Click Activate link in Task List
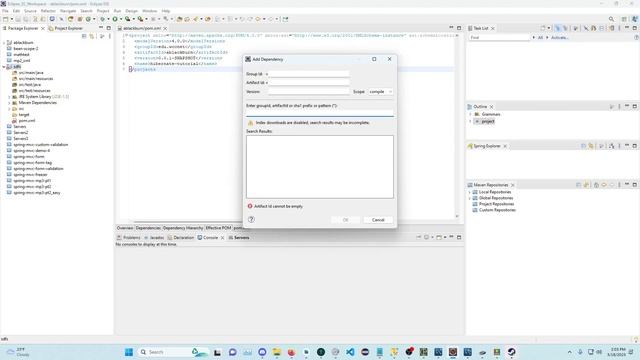Image resolution: width=640 pixels, height=360 pixels. [x=560, y=38]
